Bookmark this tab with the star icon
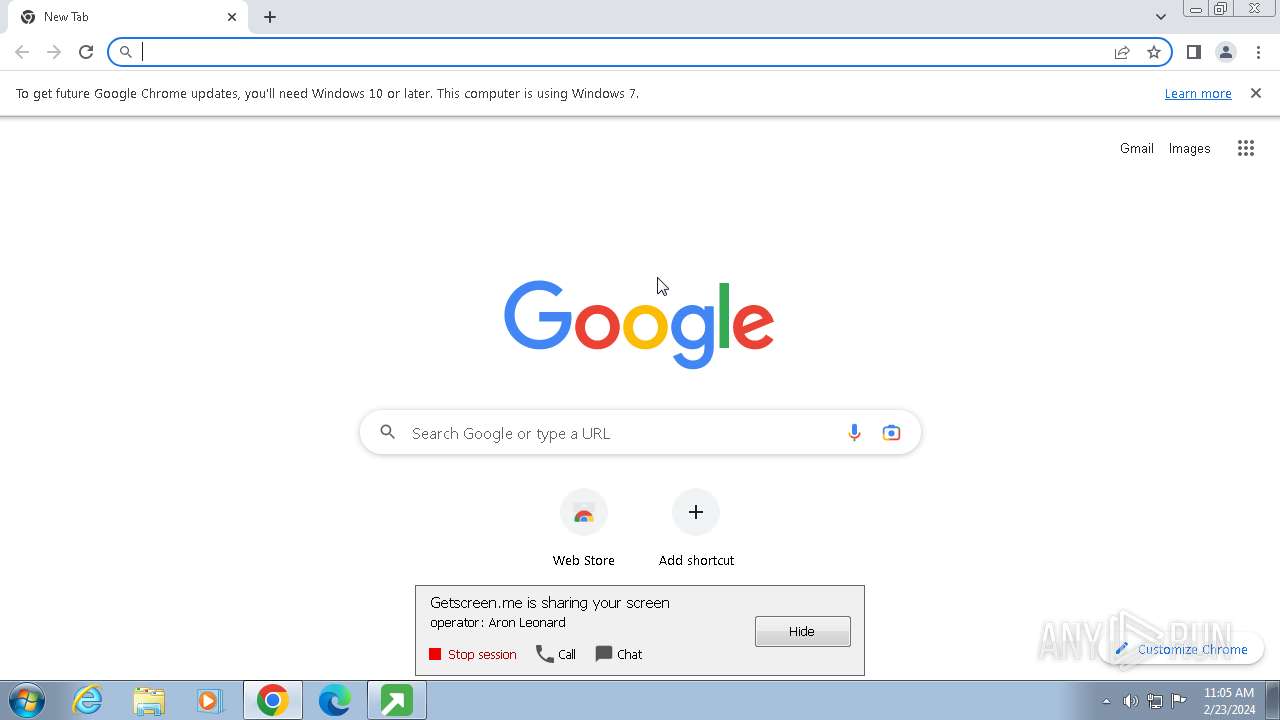The width and height of the screenshot is (1280, 720). point(1154,52)
